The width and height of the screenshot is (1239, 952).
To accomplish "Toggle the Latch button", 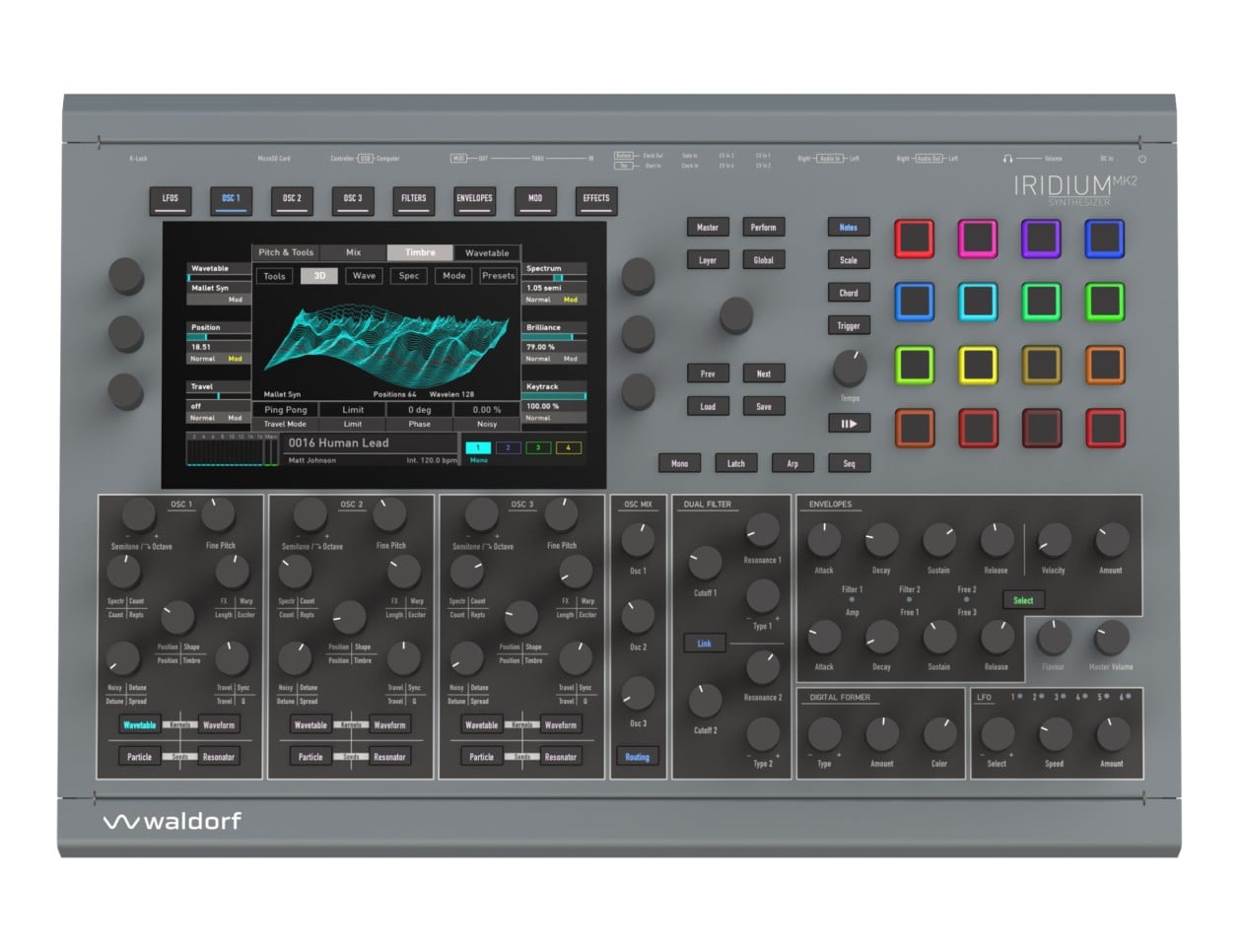I will click(736, 463).
